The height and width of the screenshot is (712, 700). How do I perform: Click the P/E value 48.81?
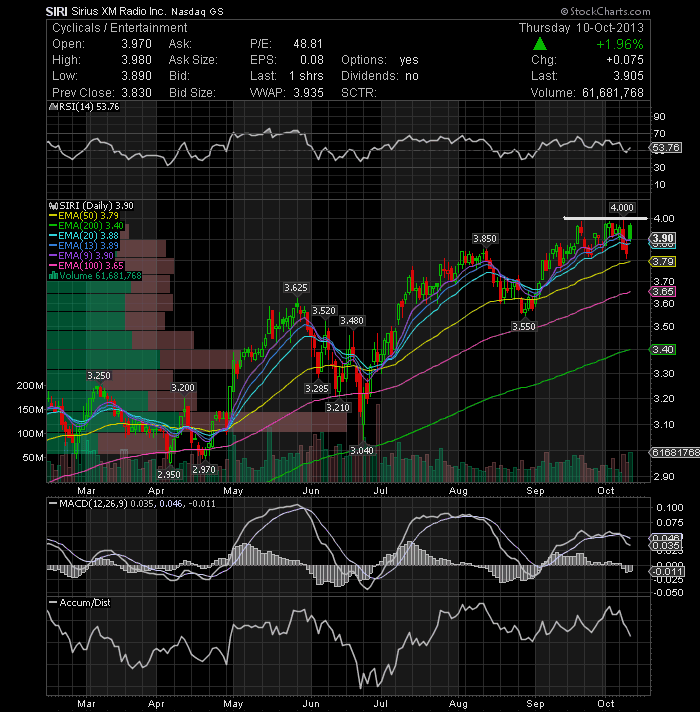tap(308, 44)
